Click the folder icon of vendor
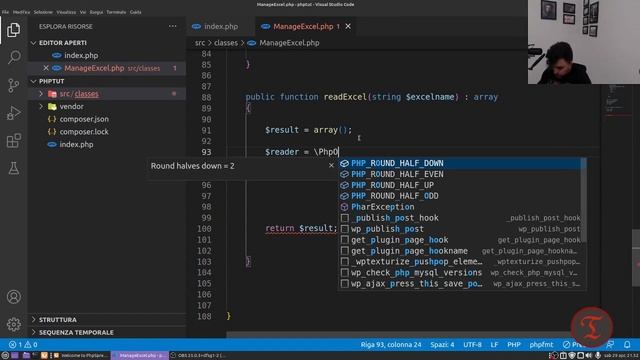 pos(52,106)
